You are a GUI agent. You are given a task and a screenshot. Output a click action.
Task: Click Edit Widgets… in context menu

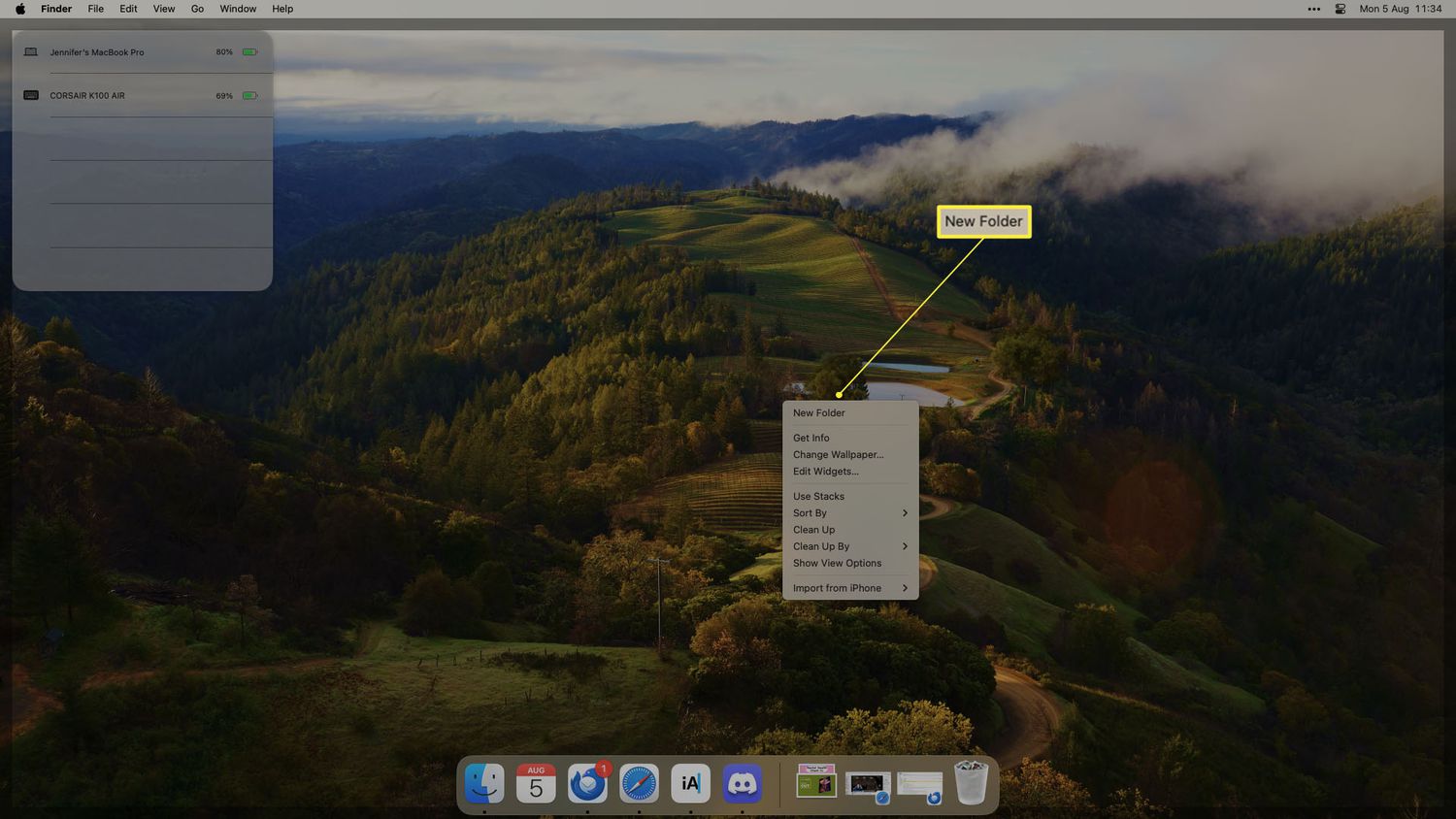(825, 472)
